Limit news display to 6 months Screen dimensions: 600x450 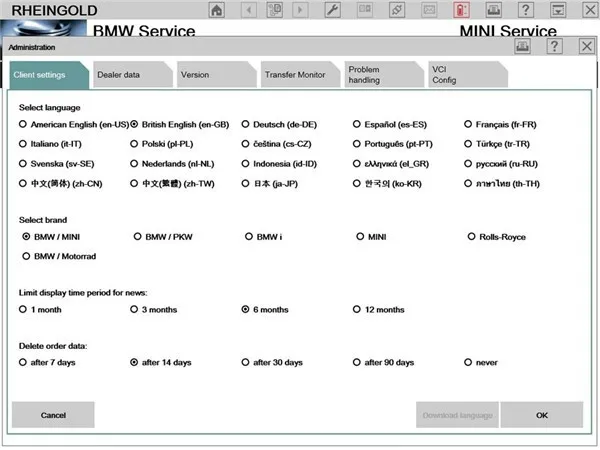coord(265,310)
